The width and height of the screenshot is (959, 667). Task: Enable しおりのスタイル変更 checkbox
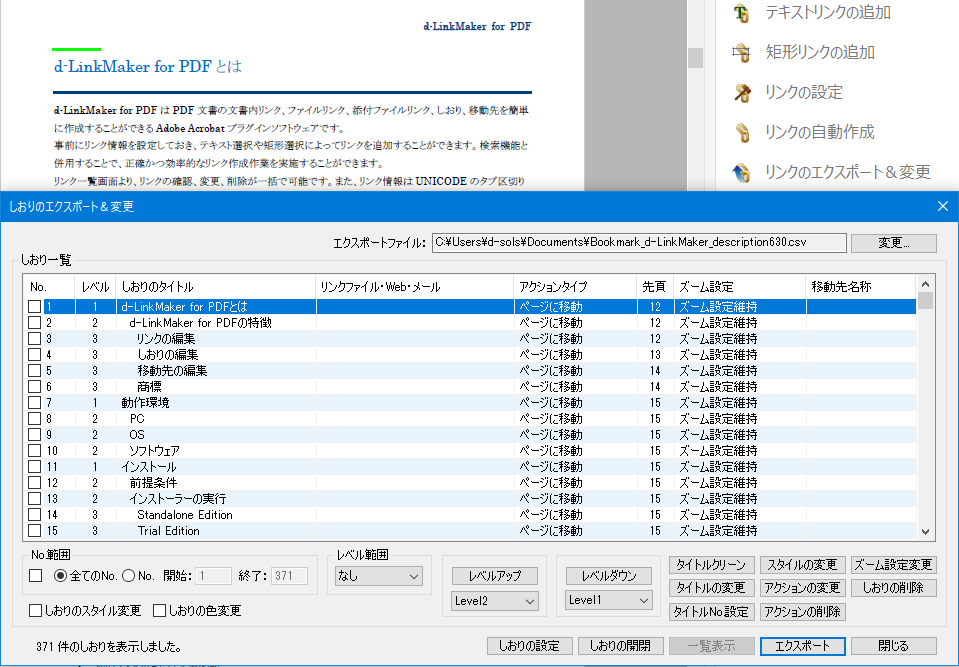pos(35,611)
